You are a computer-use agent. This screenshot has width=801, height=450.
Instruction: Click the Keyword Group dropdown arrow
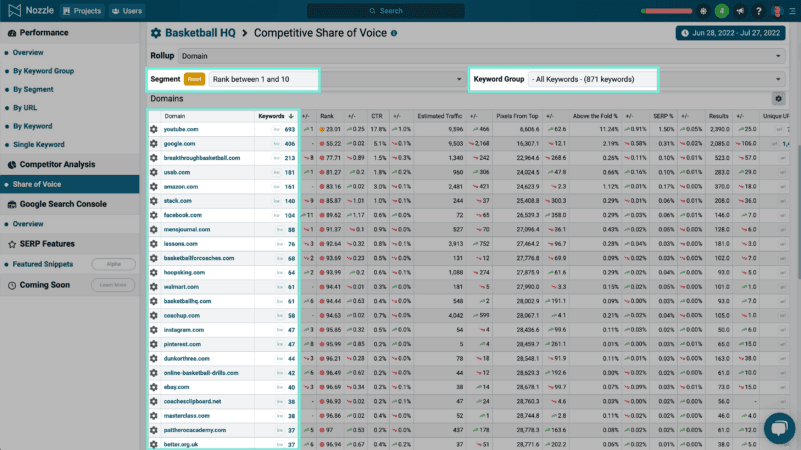coord(778,79)
